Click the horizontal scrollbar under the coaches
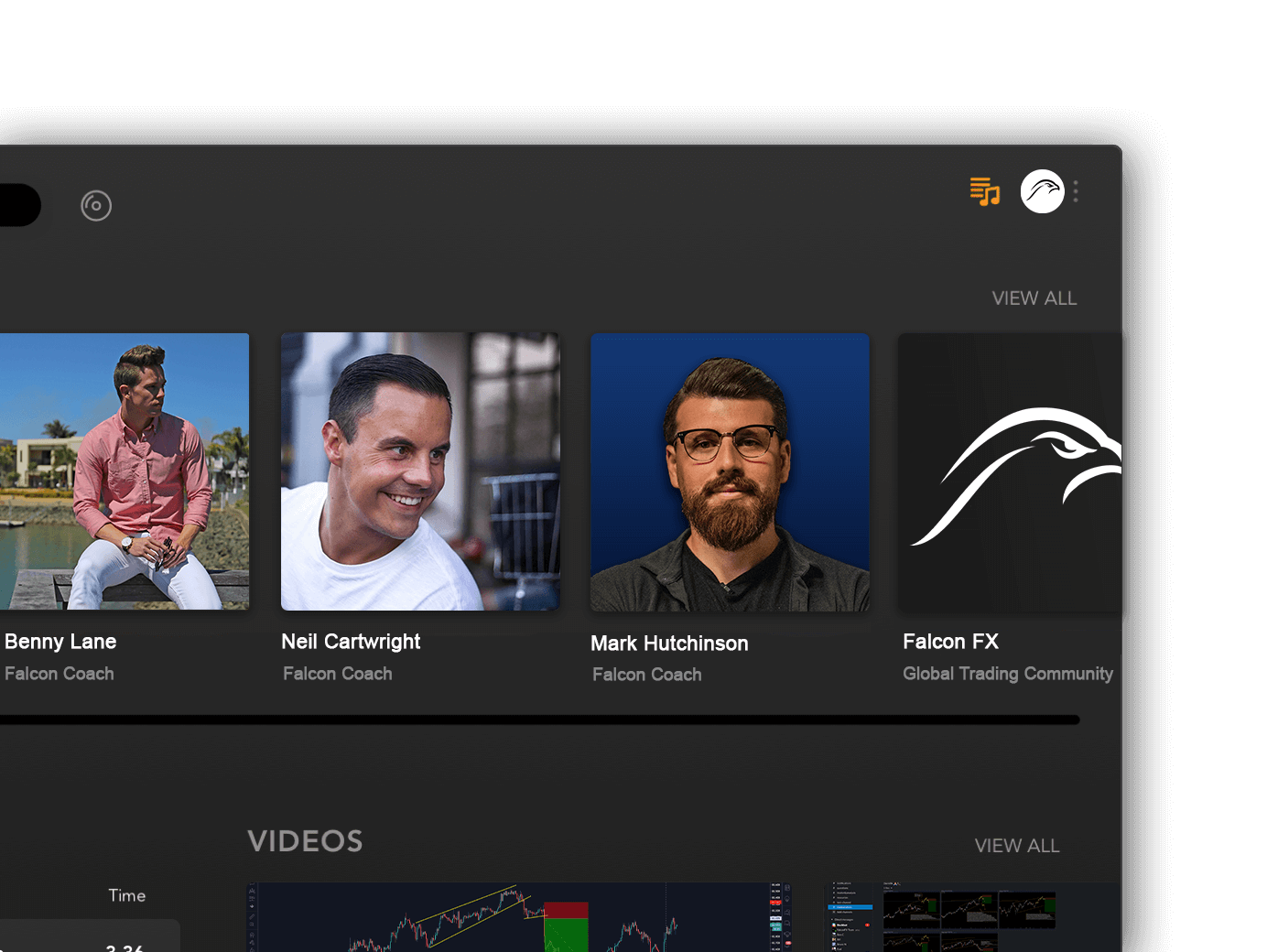 pyautogui.click(x=540, y=720)
